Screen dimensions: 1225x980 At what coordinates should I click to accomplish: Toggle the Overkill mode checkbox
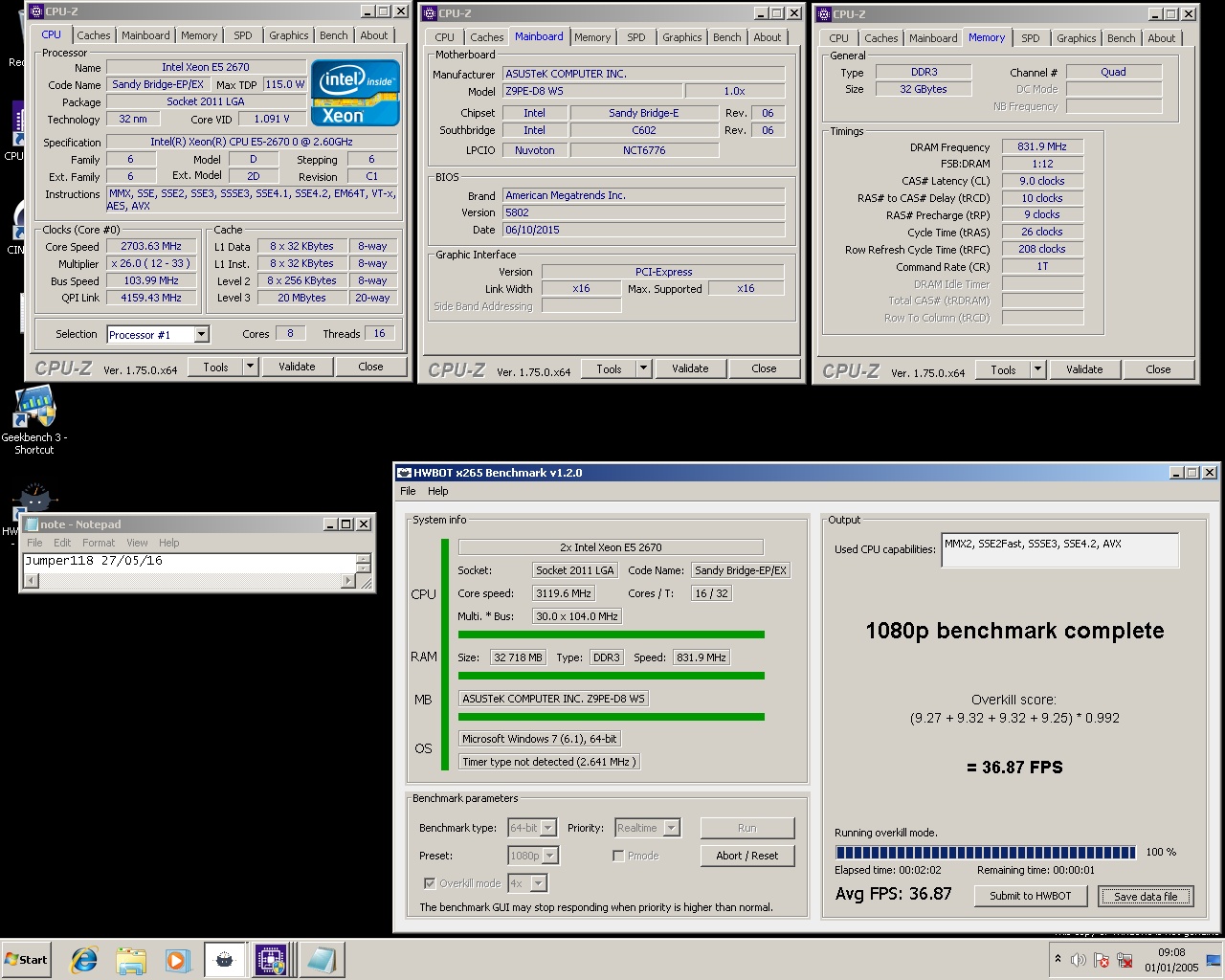coord(429,883)
